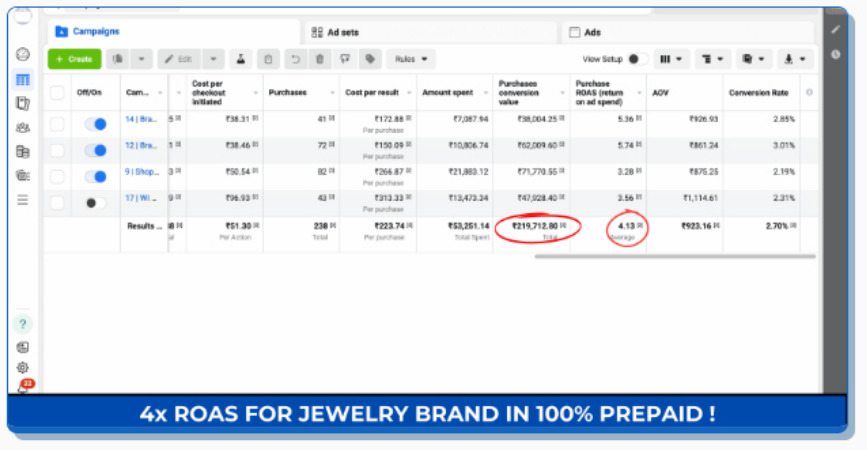The image size is (867, 450).
Task: Open the billing document icon in sidebar
Action: (23, 151)
